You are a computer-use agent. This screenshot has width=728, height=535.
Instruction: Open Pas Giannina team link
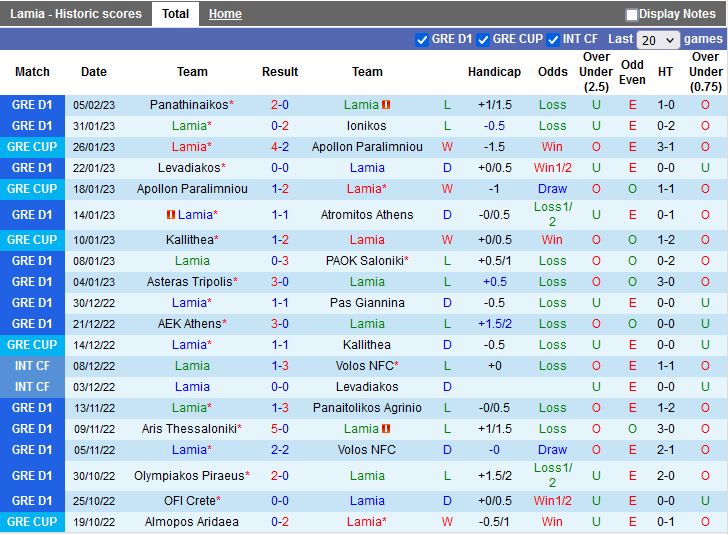(x=367, y=303)
